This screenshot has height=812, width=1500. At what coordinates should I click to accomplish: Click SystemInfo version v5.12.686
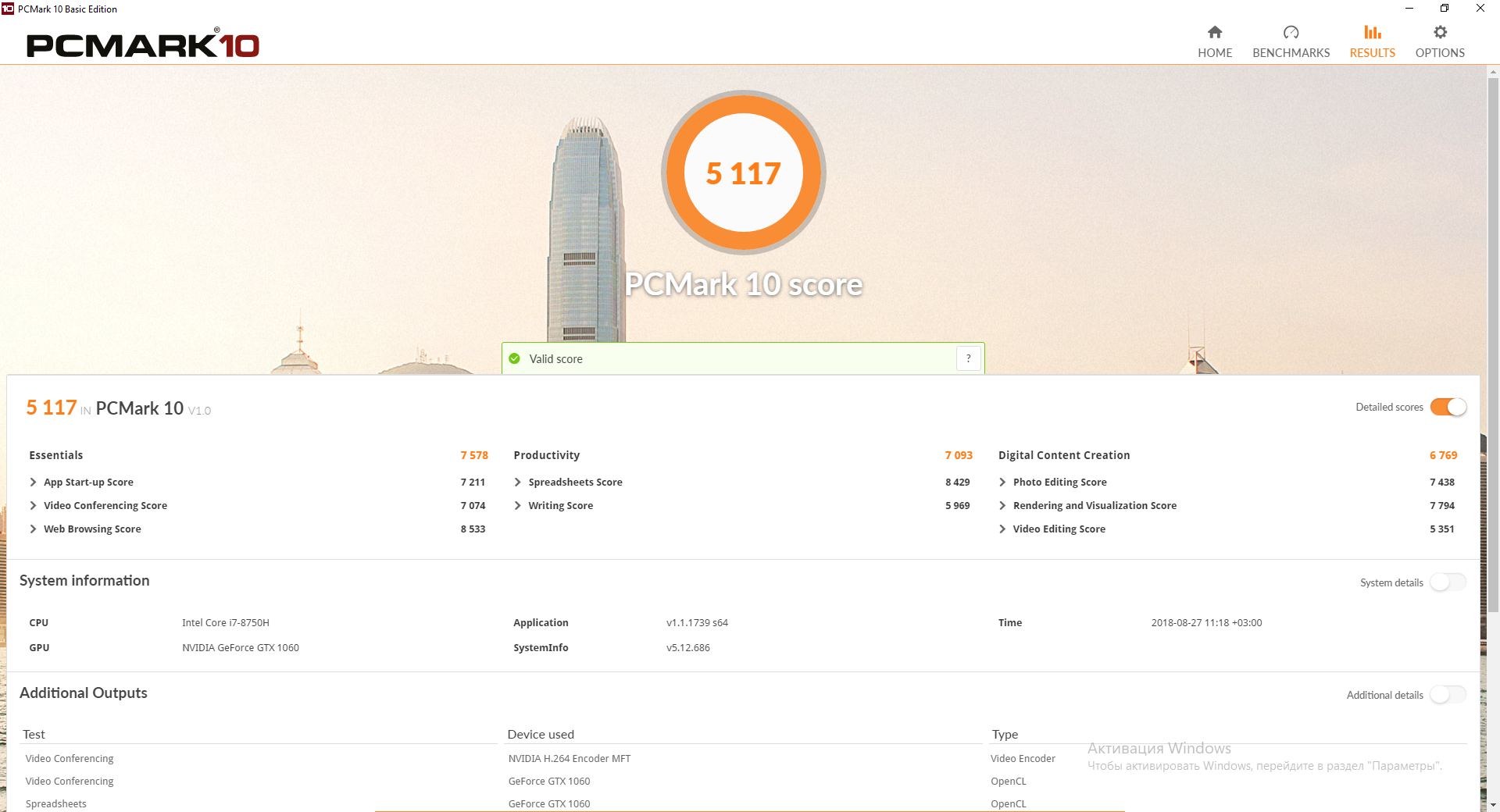(x=688, y=648)
